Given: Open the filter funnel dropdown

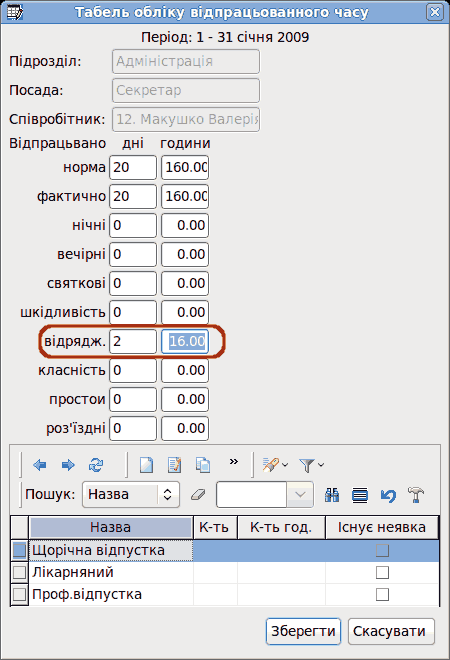Looking at the screenshot, I should tap(312, 465).
